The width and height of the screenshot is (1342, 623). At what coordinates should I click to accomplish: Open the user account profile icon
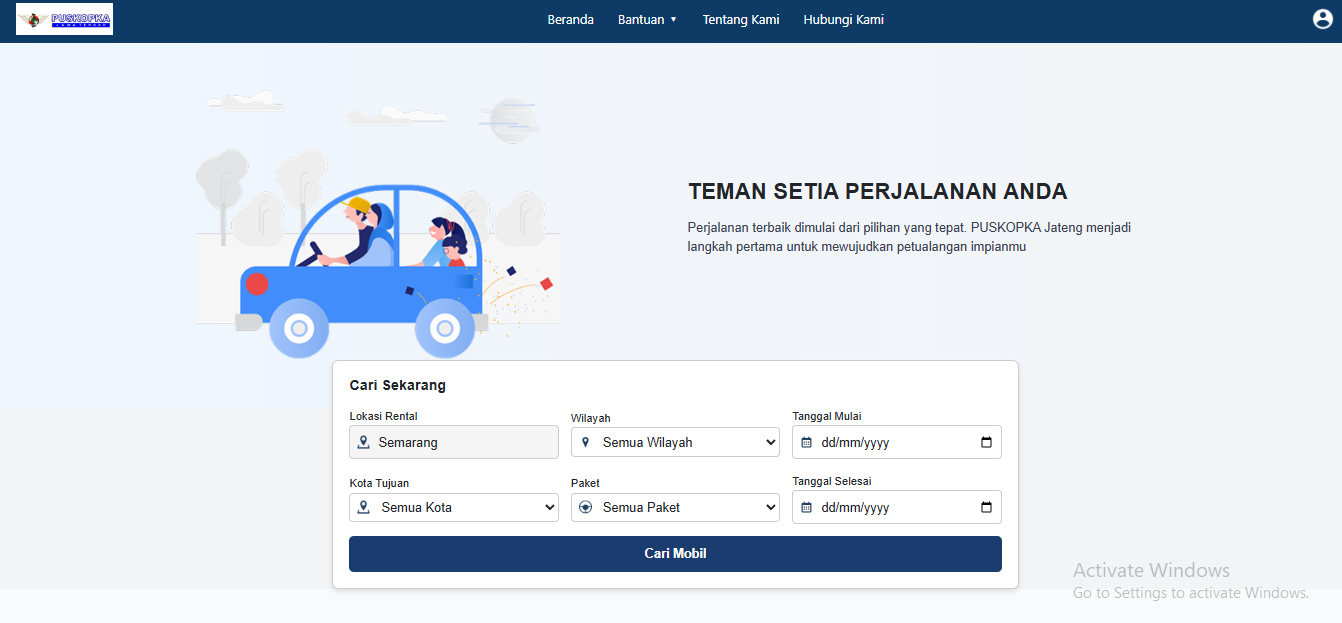tap(1322, 19)
